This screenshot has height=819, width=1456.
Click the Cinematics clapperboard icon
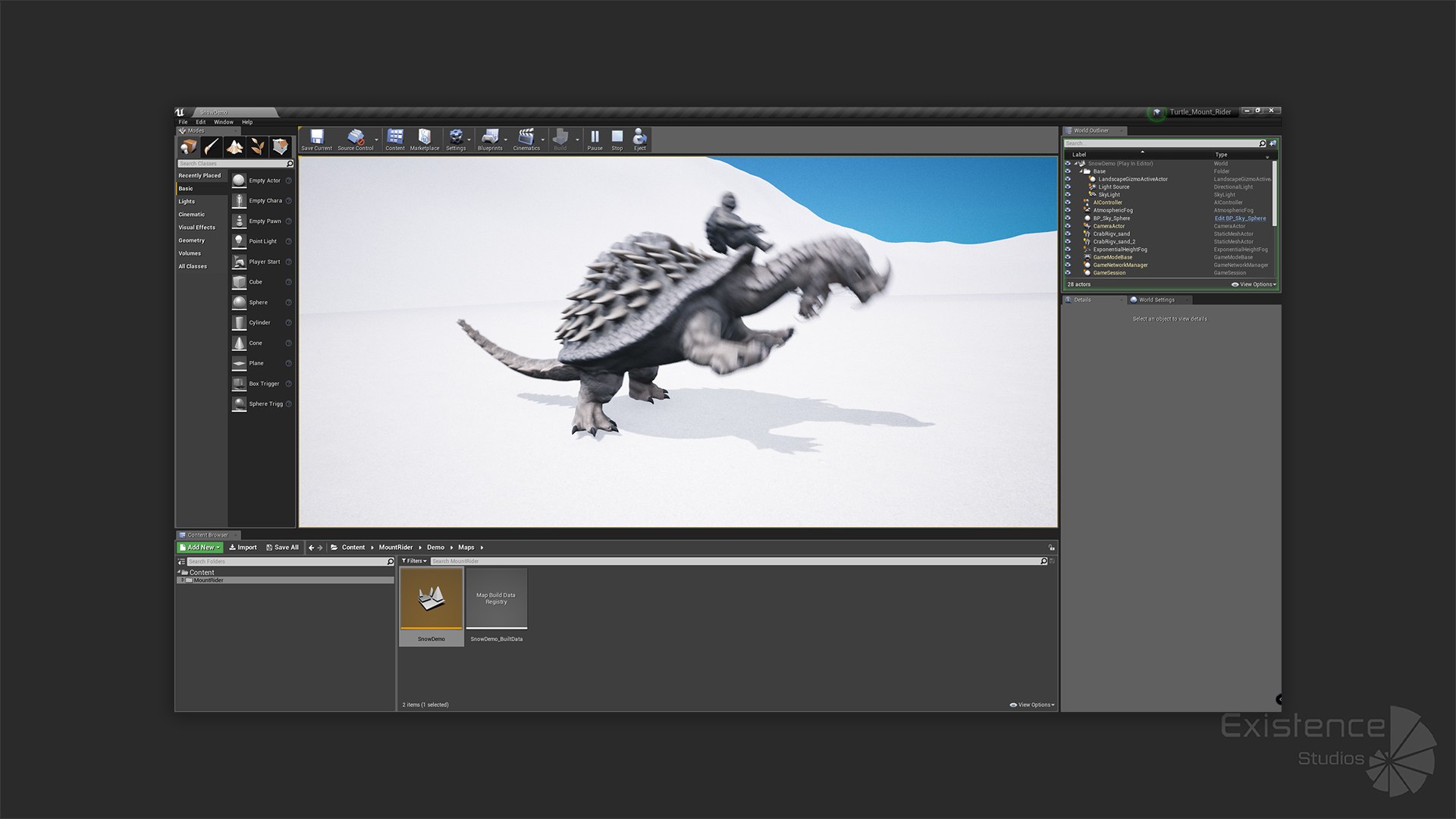tap(526, 136)
